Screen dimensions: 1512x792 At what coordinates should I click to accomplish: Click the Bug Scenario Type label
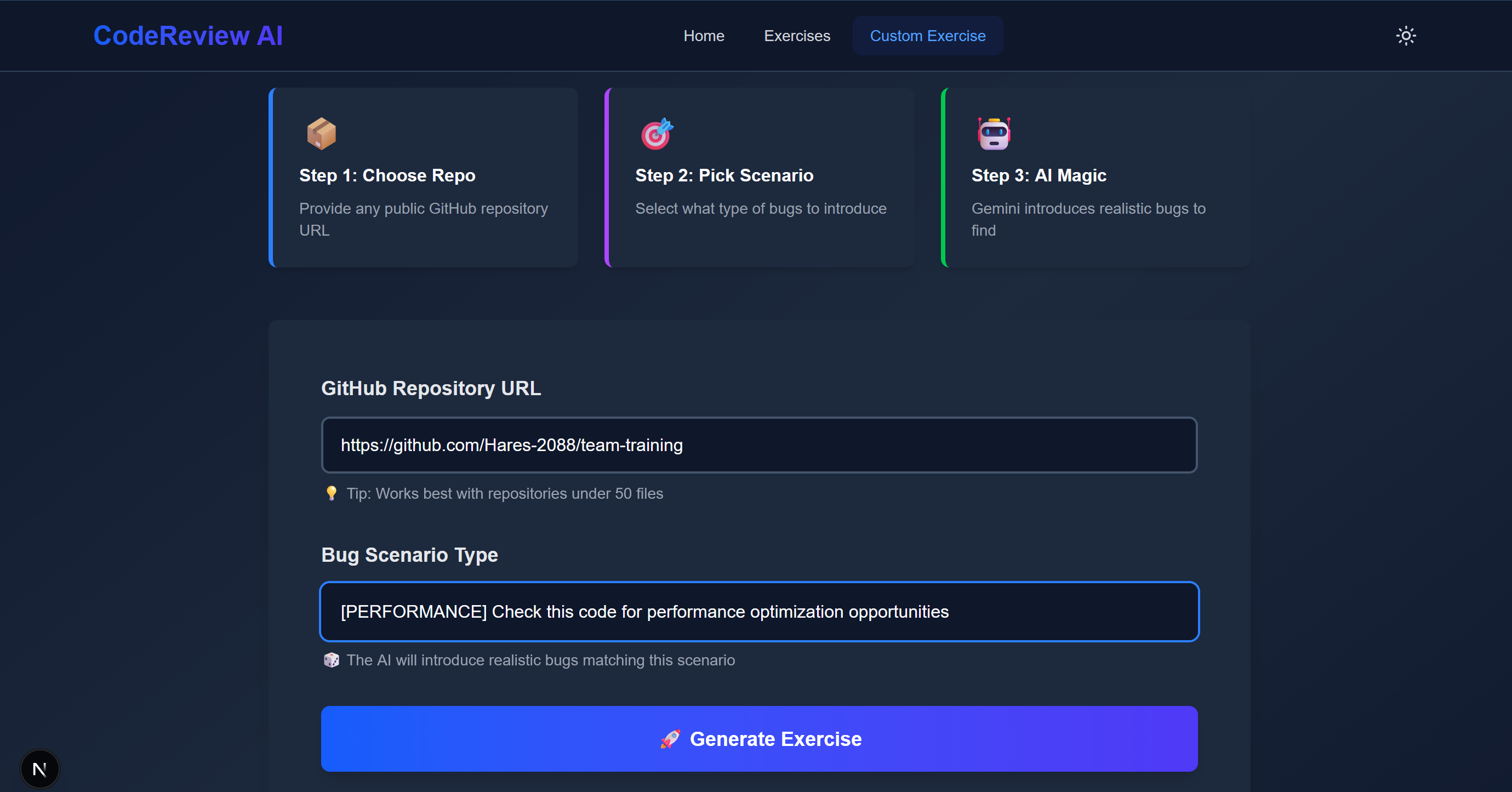pyautogui.click(x=409, y=555)
